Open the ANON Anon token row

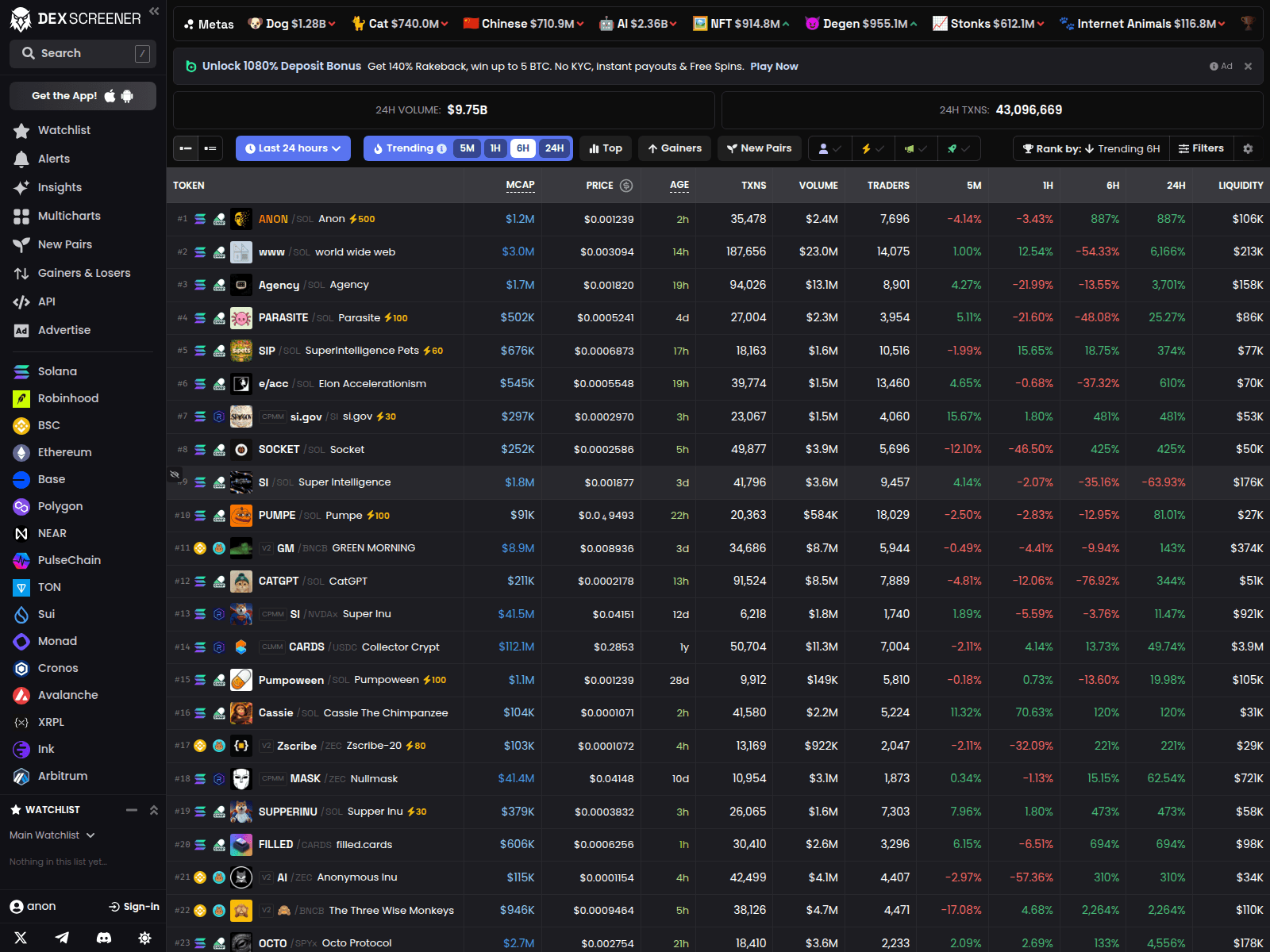(718, 219)
